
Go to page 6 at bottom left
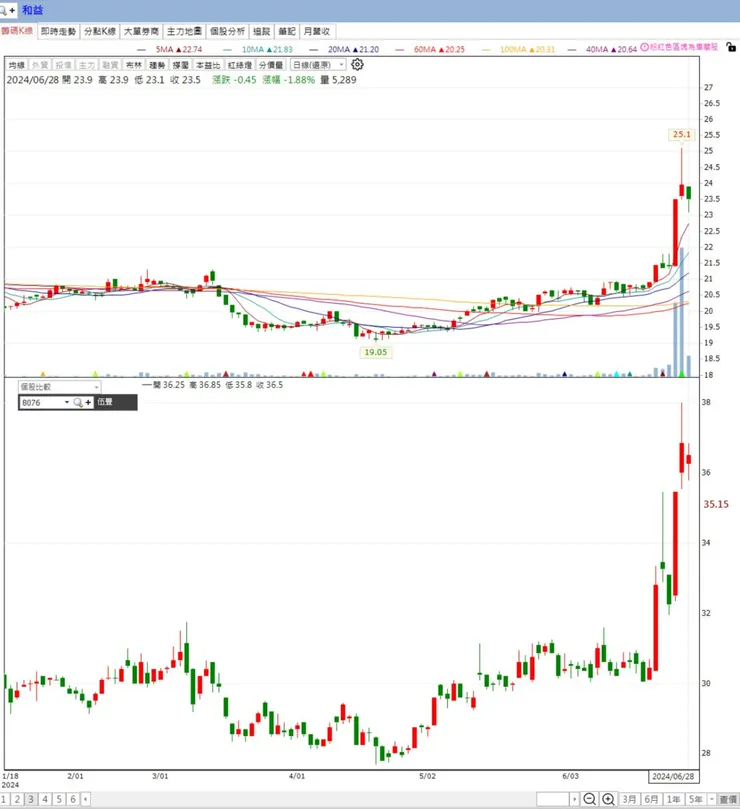pos(73,799)
